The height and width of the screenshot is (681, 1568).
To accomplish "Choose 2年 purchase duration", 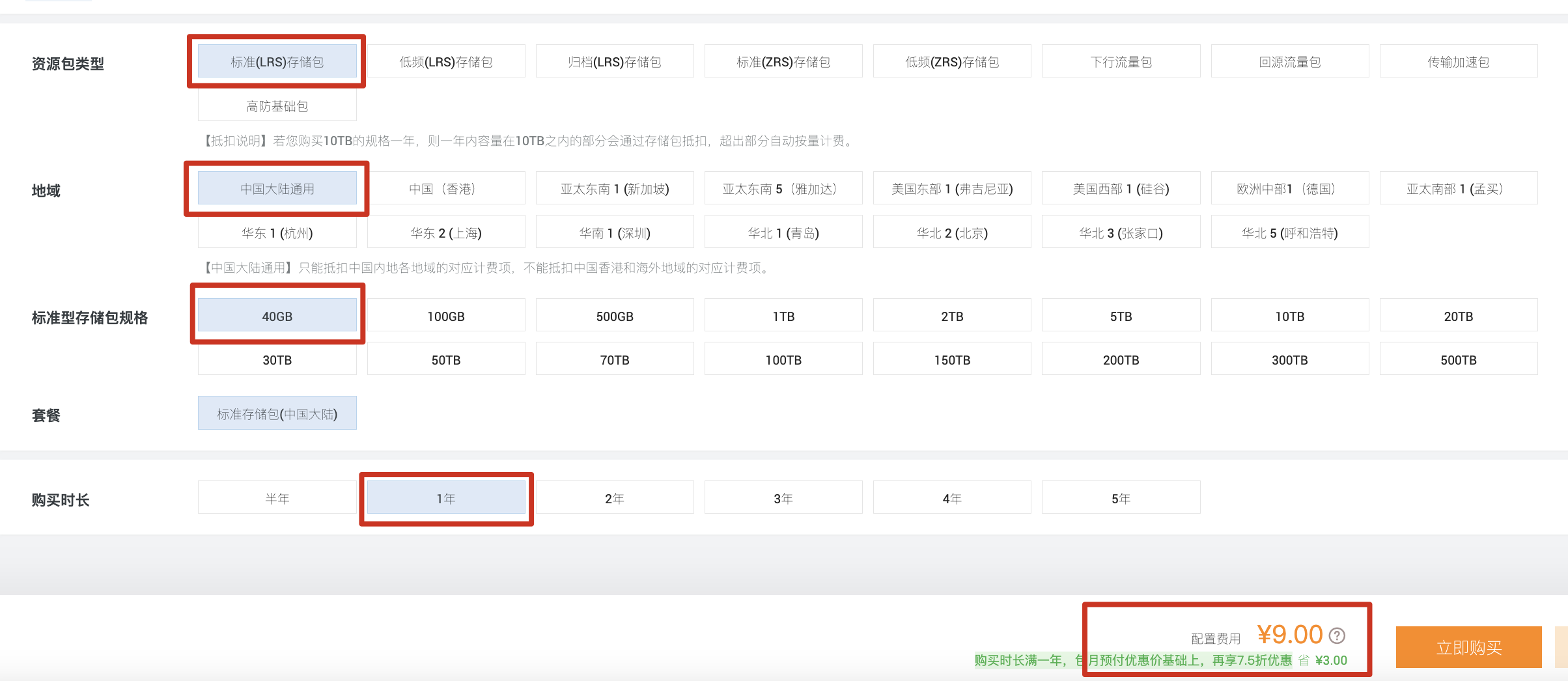I will (615, 499).
